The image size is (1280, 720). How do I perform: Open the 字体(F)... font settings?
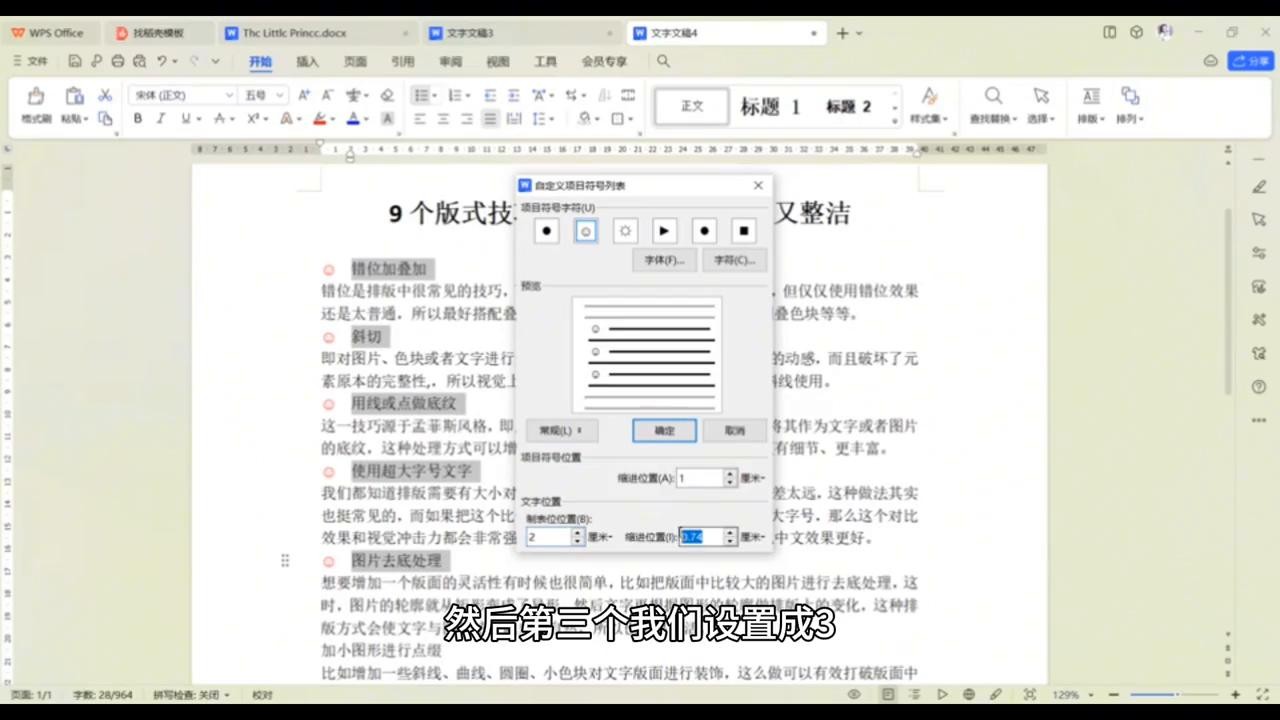pos(664,260)
